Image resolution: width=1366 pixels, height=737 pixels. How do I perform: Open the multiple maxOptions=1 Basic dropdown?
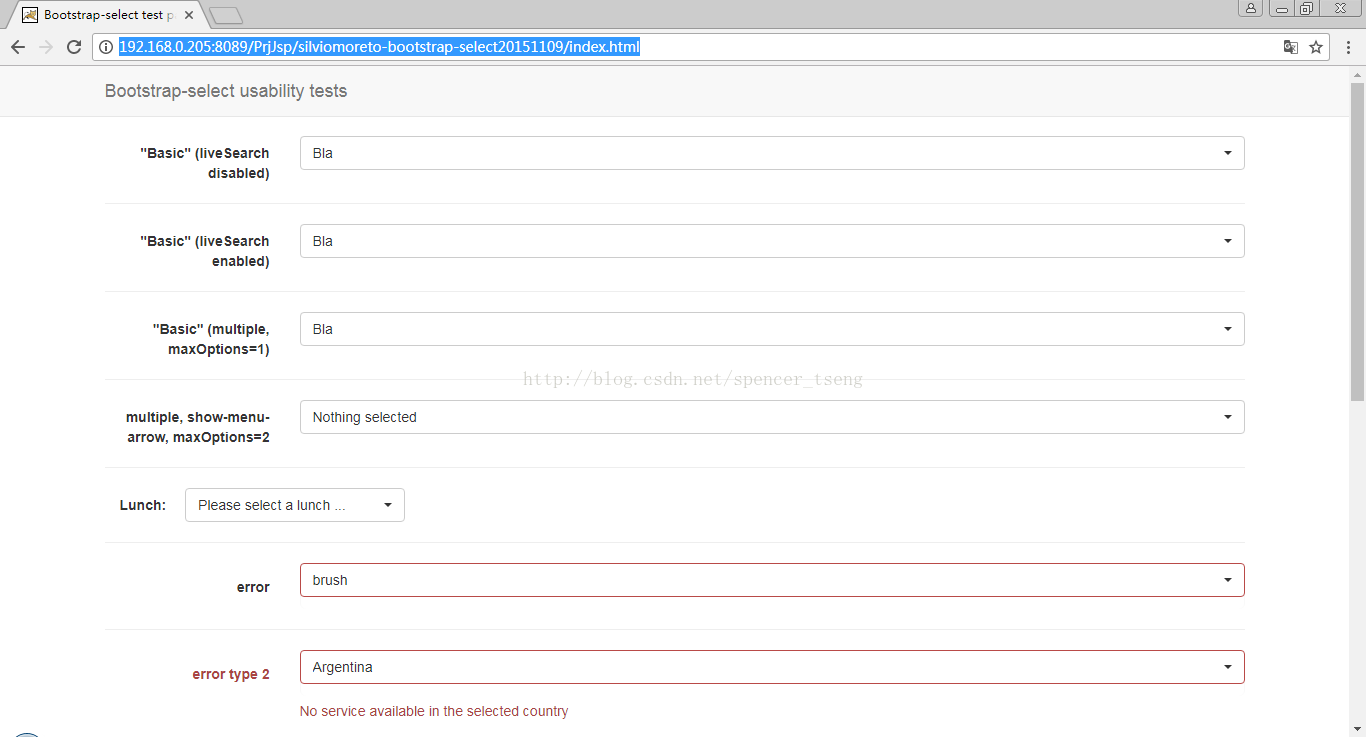click(772, 329)
